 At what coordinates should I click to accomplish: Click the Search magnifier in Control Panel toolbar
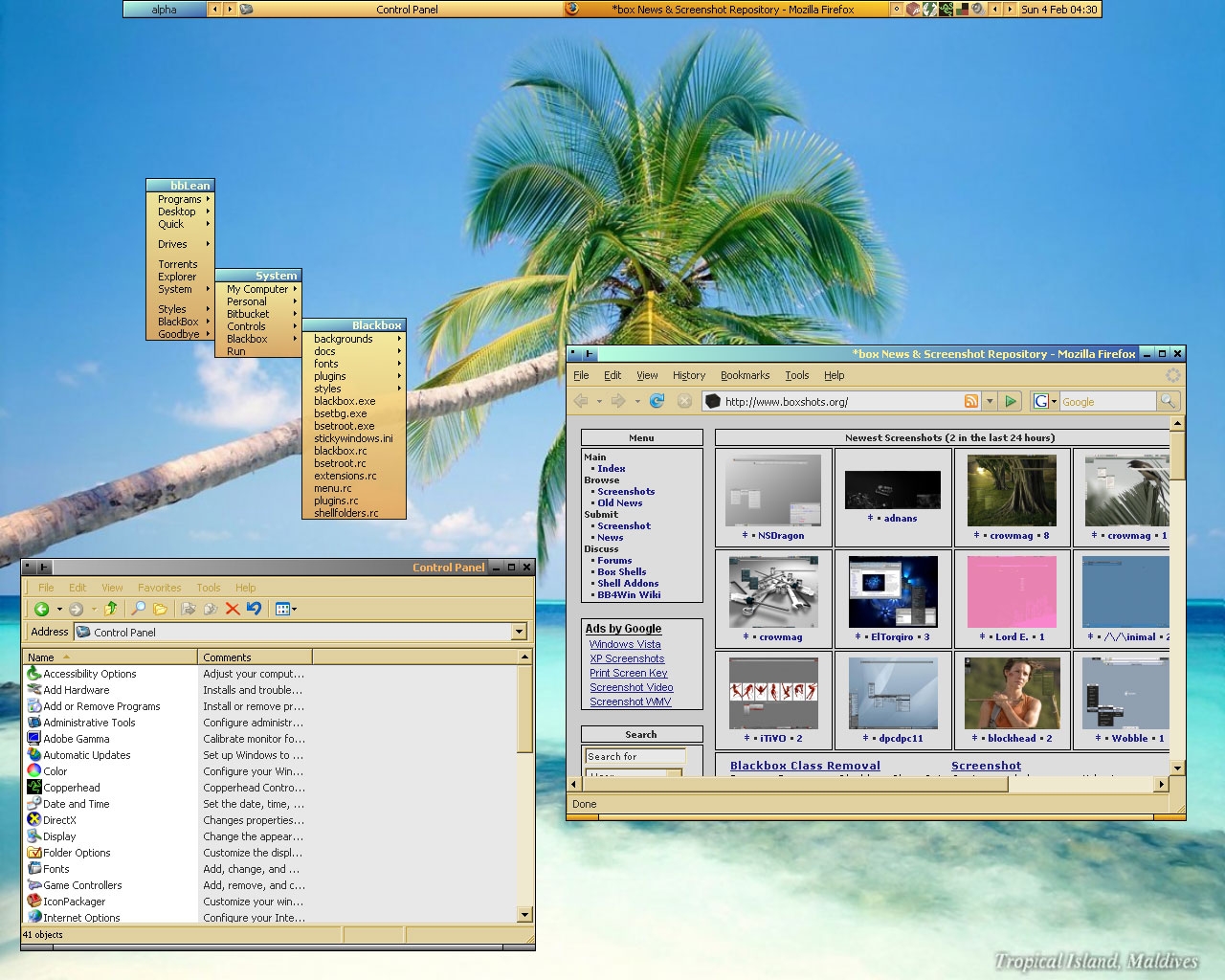click(x=139, y=609)
